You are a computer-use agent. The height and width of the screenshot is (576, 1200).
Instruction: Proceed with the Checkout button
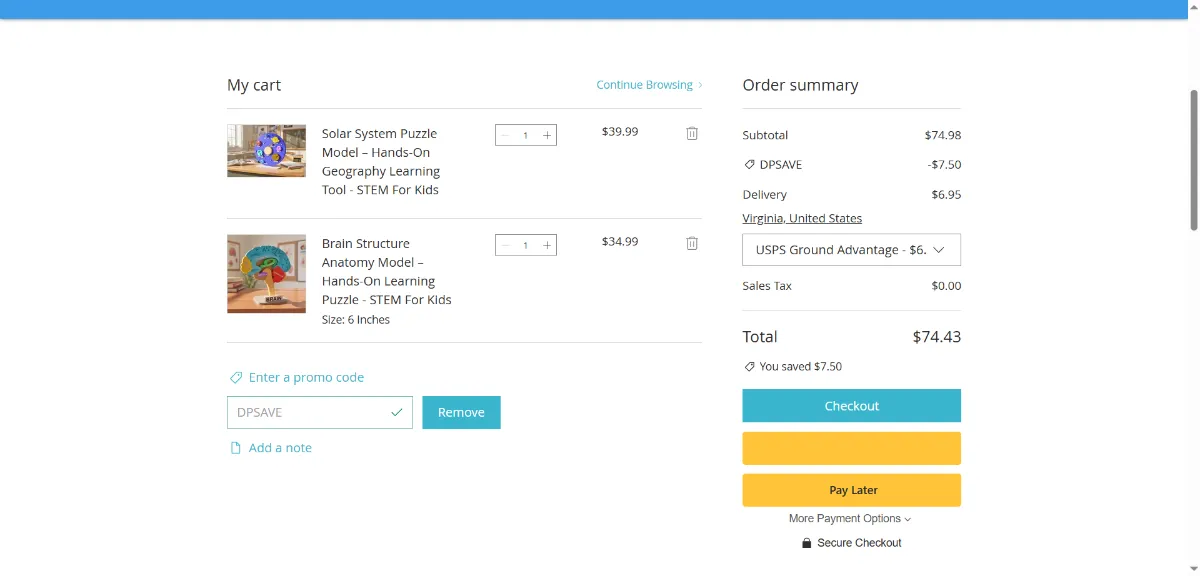[851, 406]
